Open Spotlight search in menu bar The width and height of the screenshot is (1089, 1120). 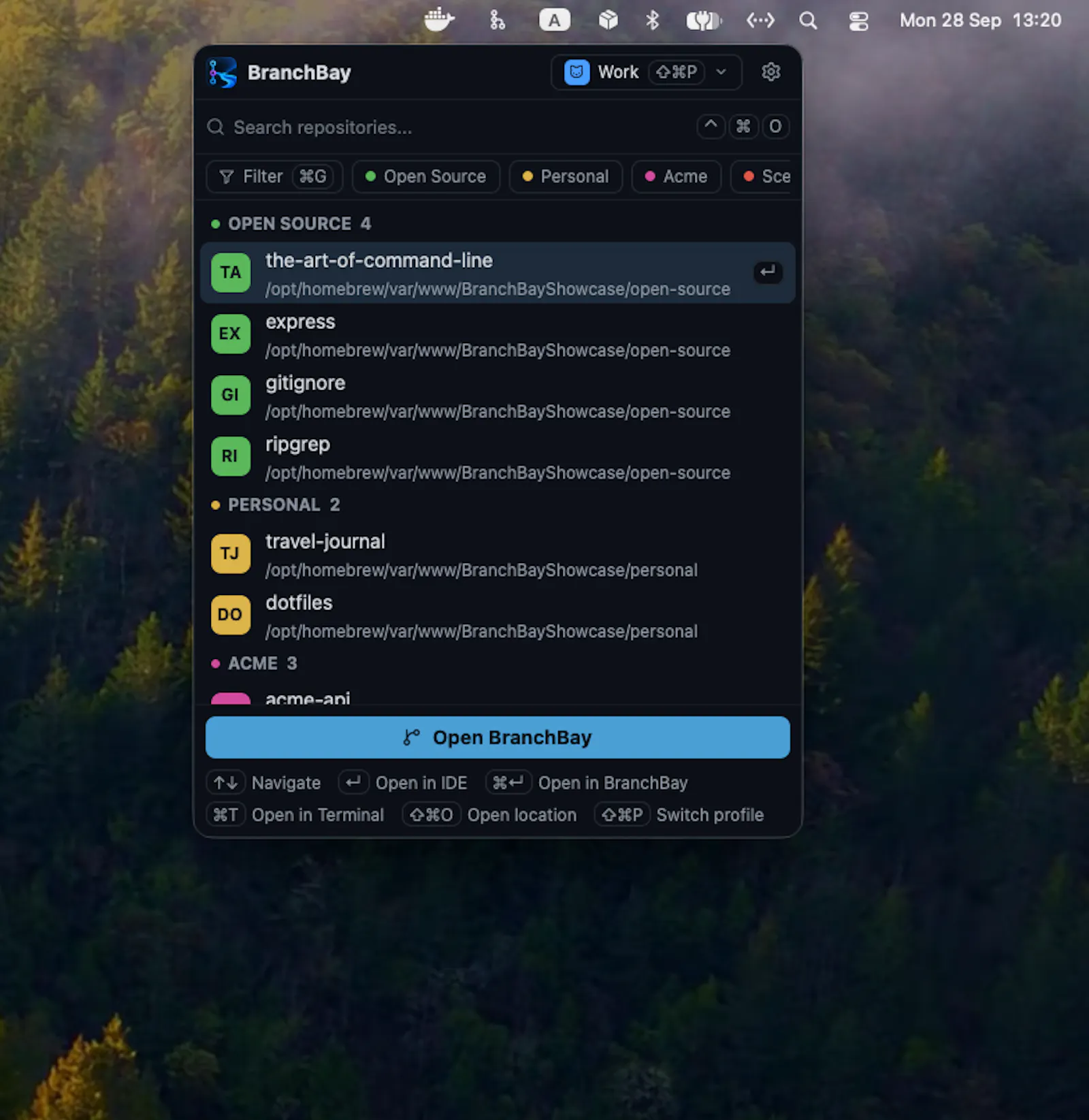coord(808,21)
